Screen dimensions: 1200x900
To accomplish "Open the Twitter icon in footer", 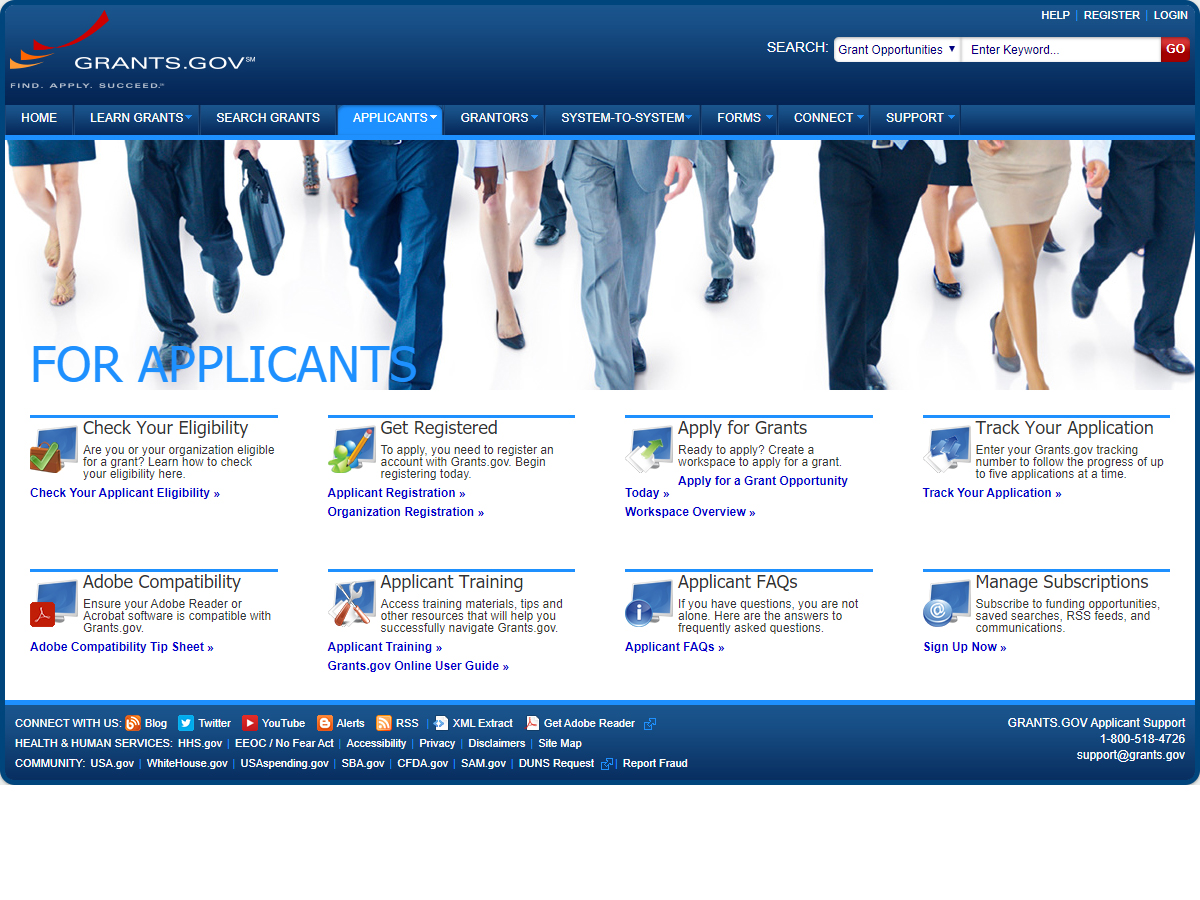I will 186,723.
